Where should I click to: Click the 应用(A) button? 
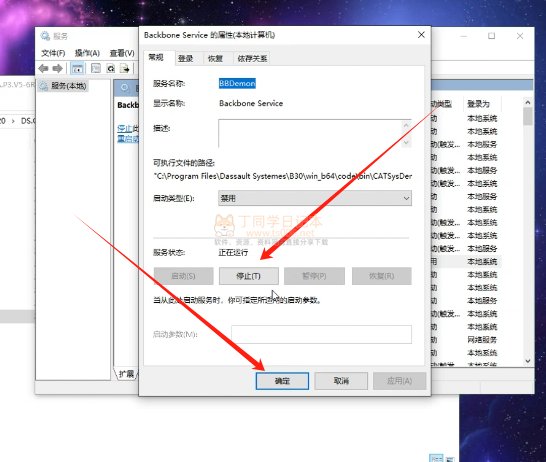pyautogui.click(x=399, y=381)
